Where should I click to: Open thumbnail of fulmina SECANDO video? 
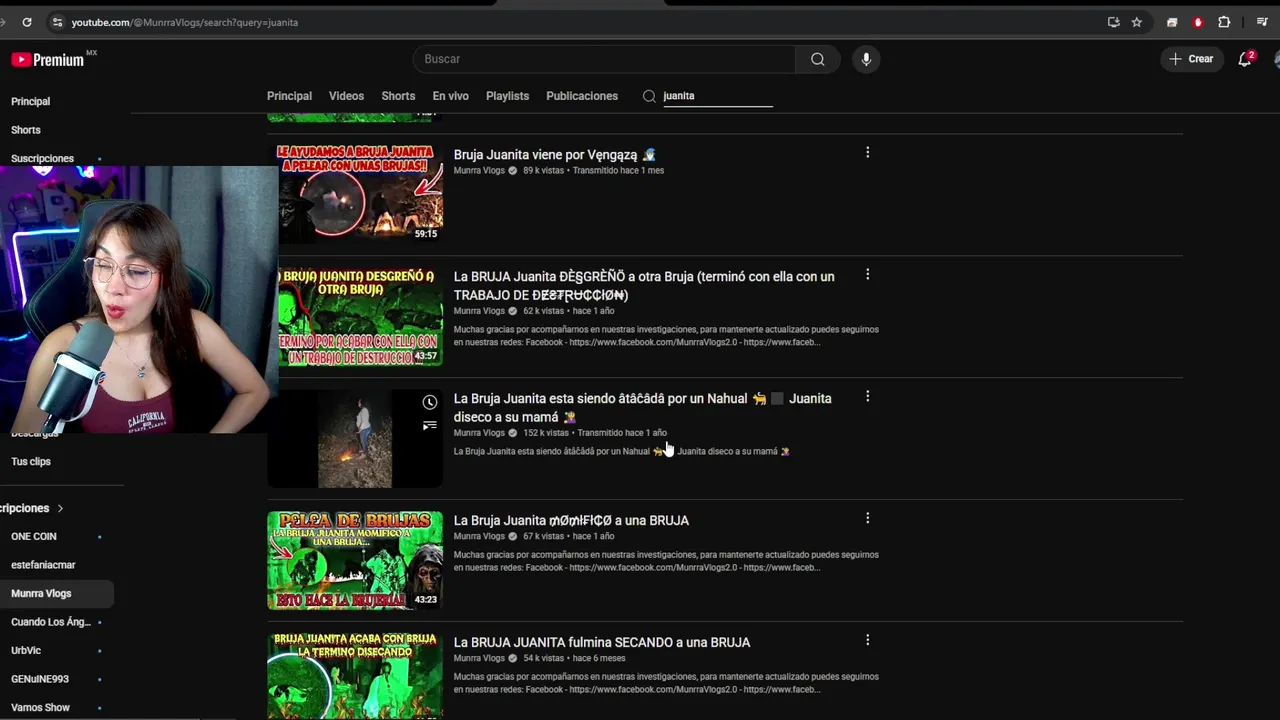(355, 676)
